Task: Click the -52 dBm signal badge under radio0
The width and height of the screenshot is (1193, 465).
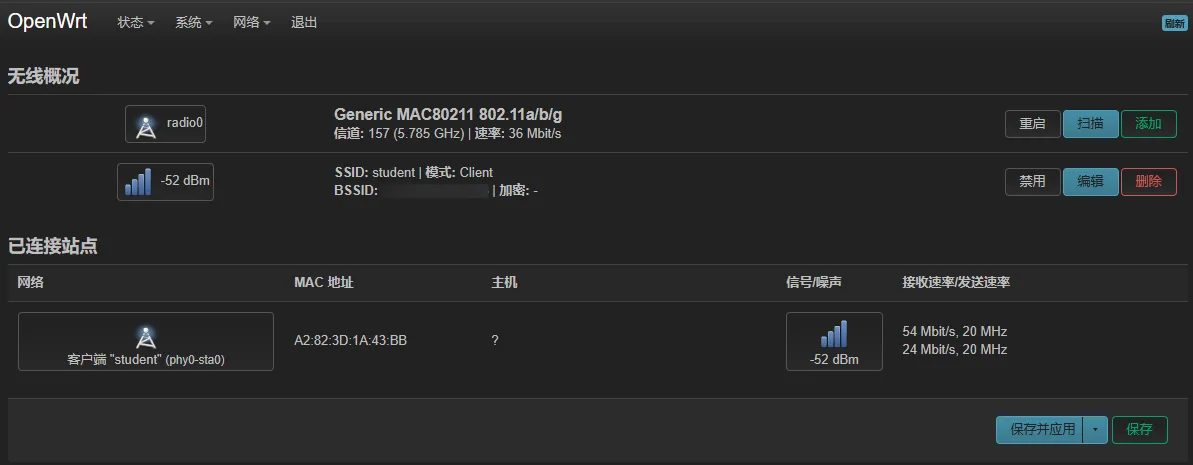Action: point(165,182)
